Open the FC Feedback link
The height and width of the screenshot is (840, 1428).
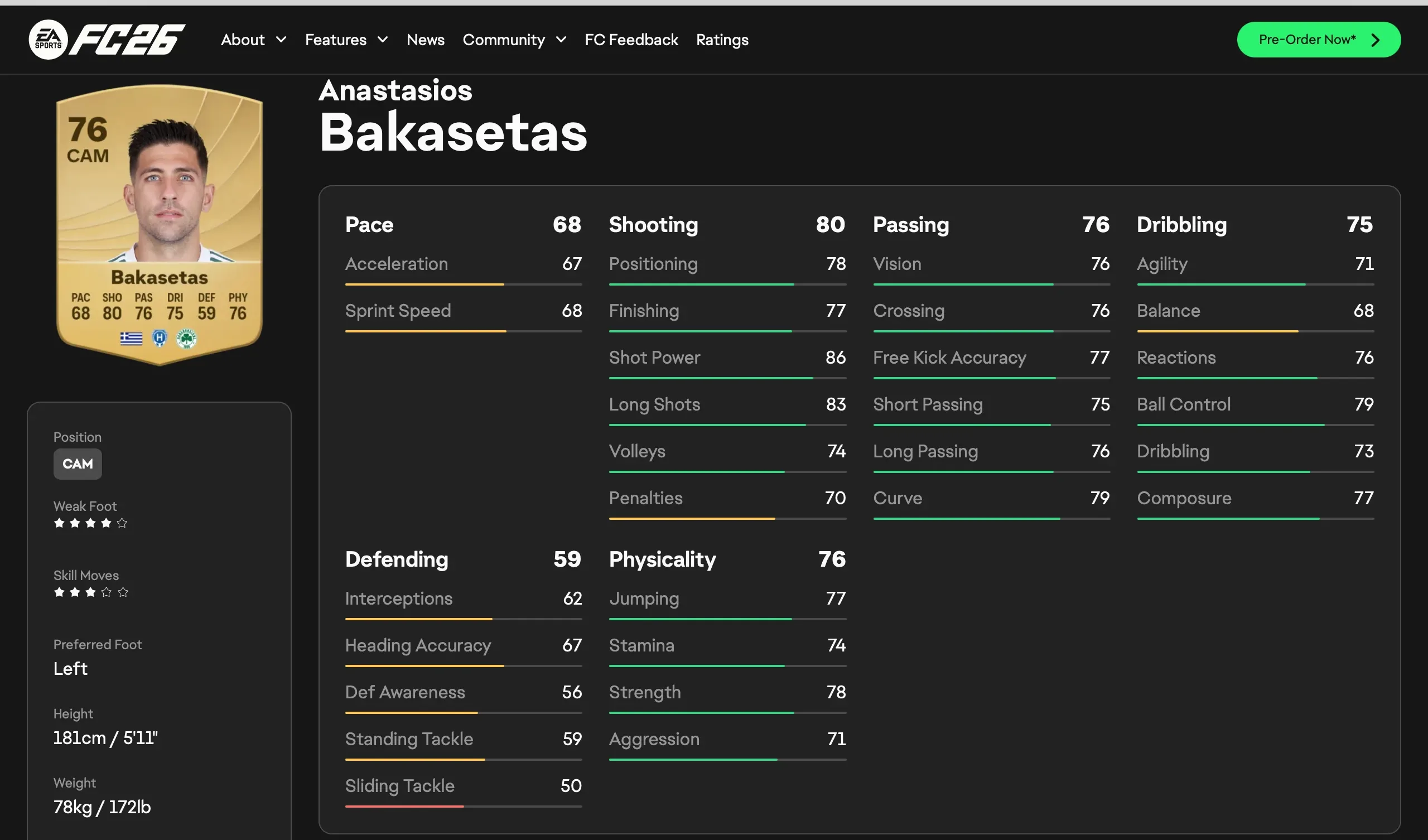[631, 40]
